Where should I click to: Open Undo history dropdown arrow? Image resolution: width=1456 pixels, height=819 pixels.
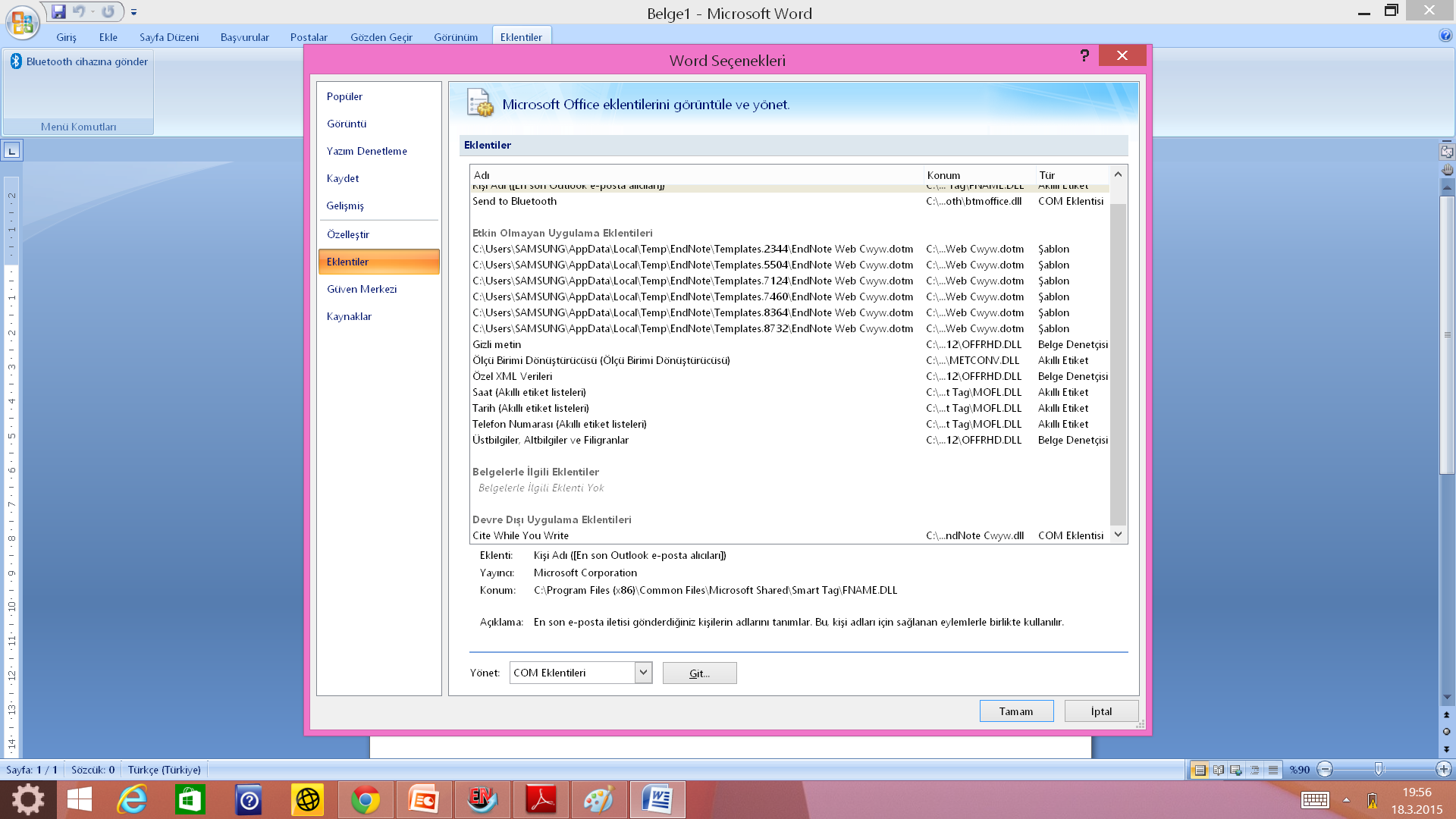pos(93,11)
